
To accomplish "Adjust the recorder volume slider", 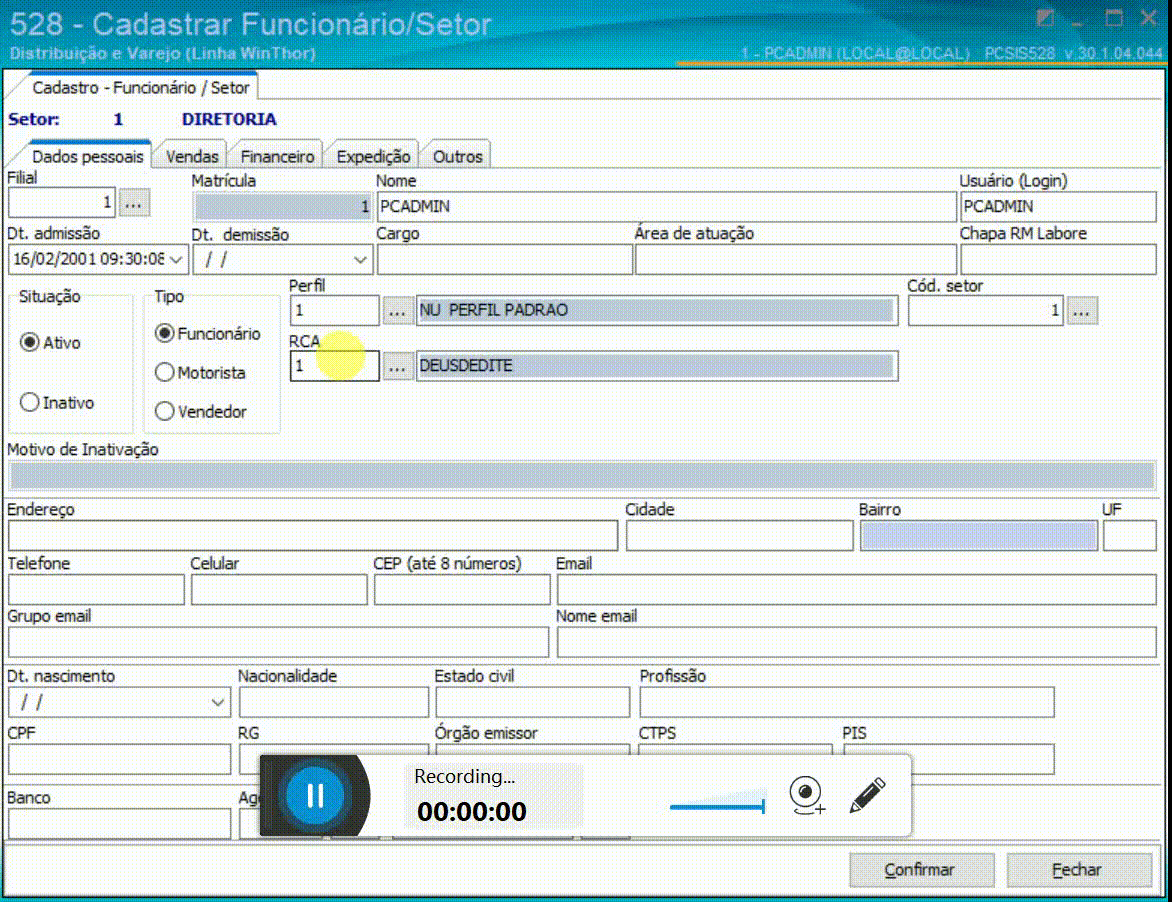I will (718, 806).
